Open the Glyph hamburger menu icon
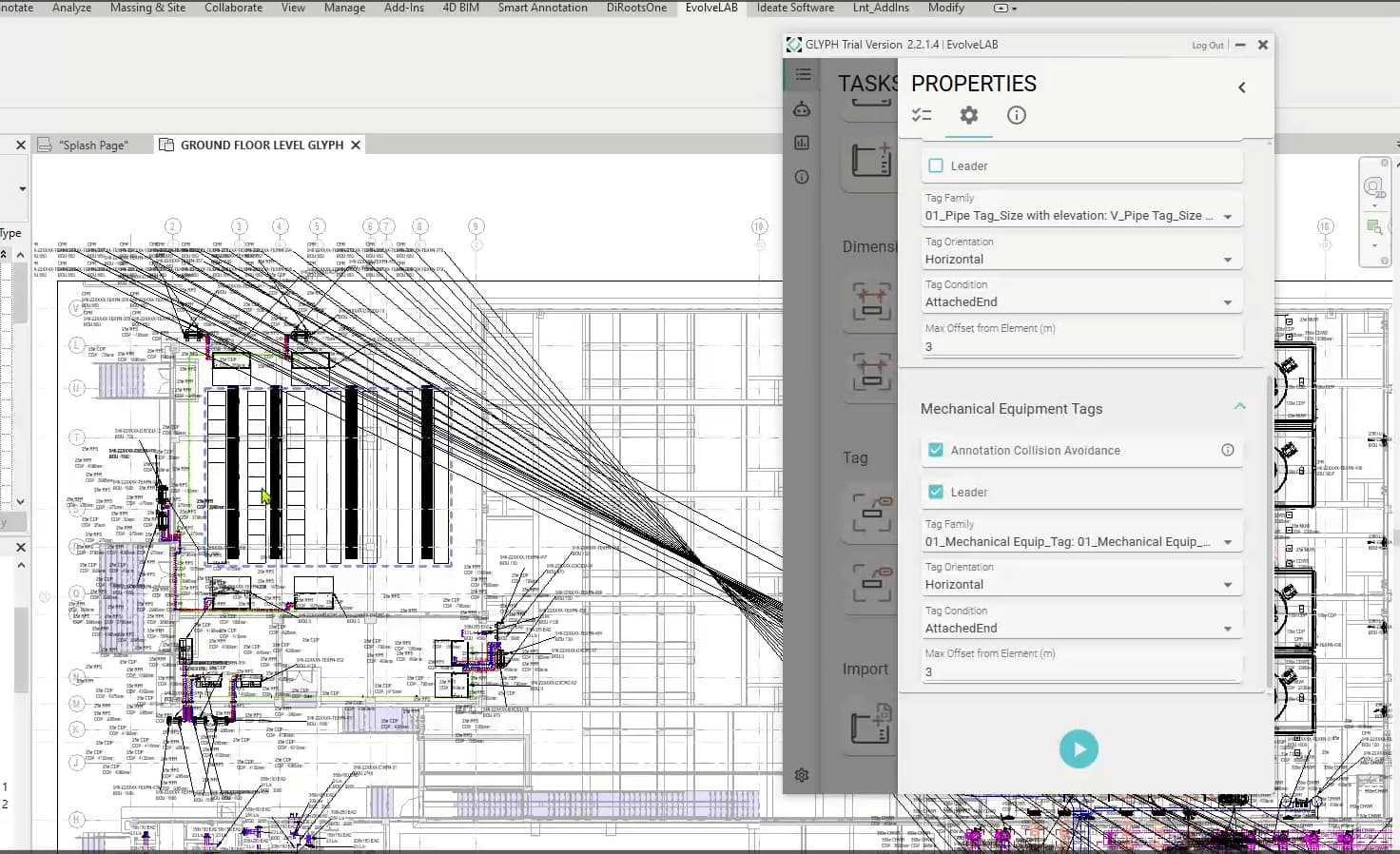 tap(803, 74)
